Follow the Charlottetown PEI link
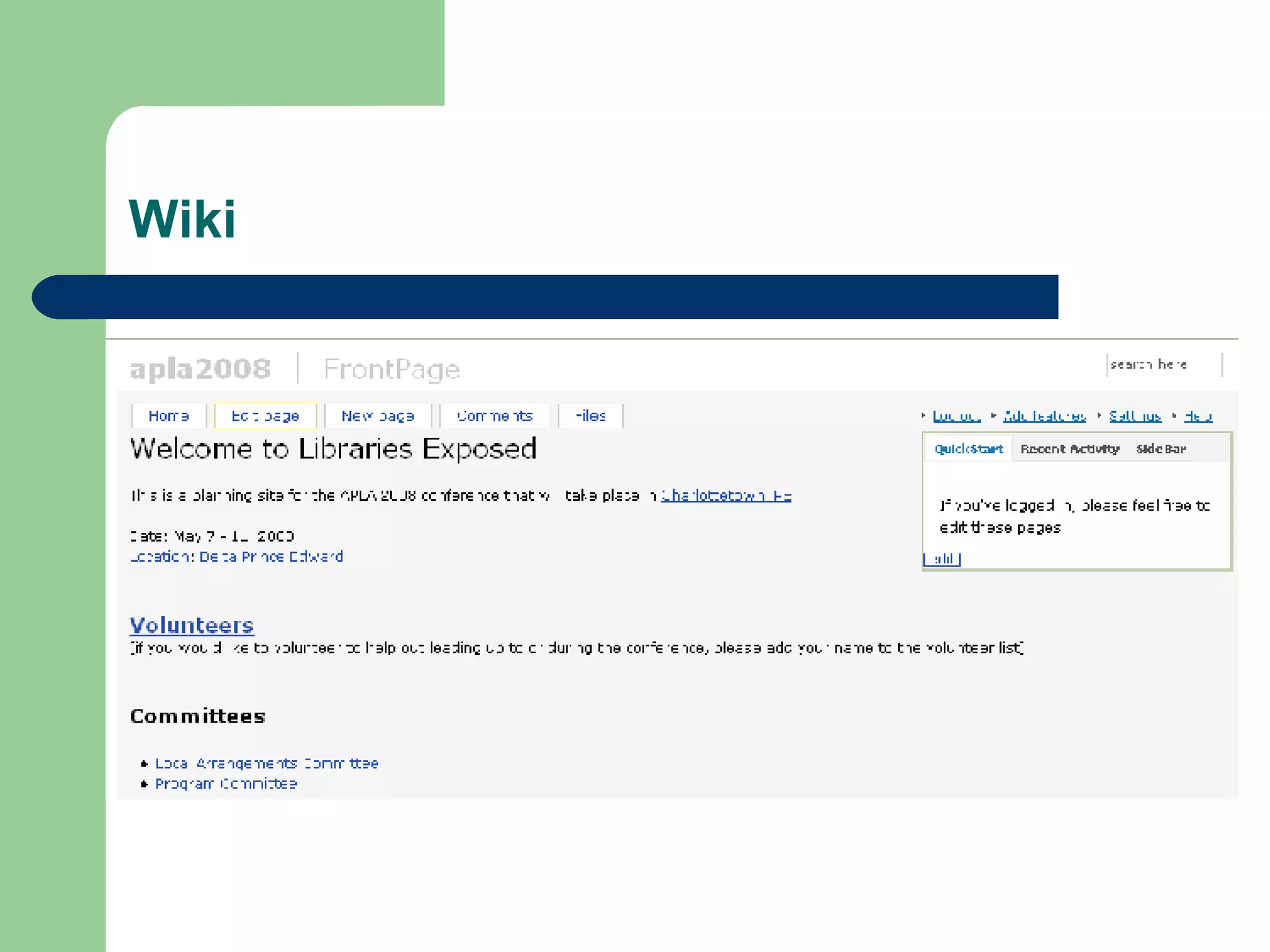1270x952 pixels. pyautogui.click(x=726, y=496)
